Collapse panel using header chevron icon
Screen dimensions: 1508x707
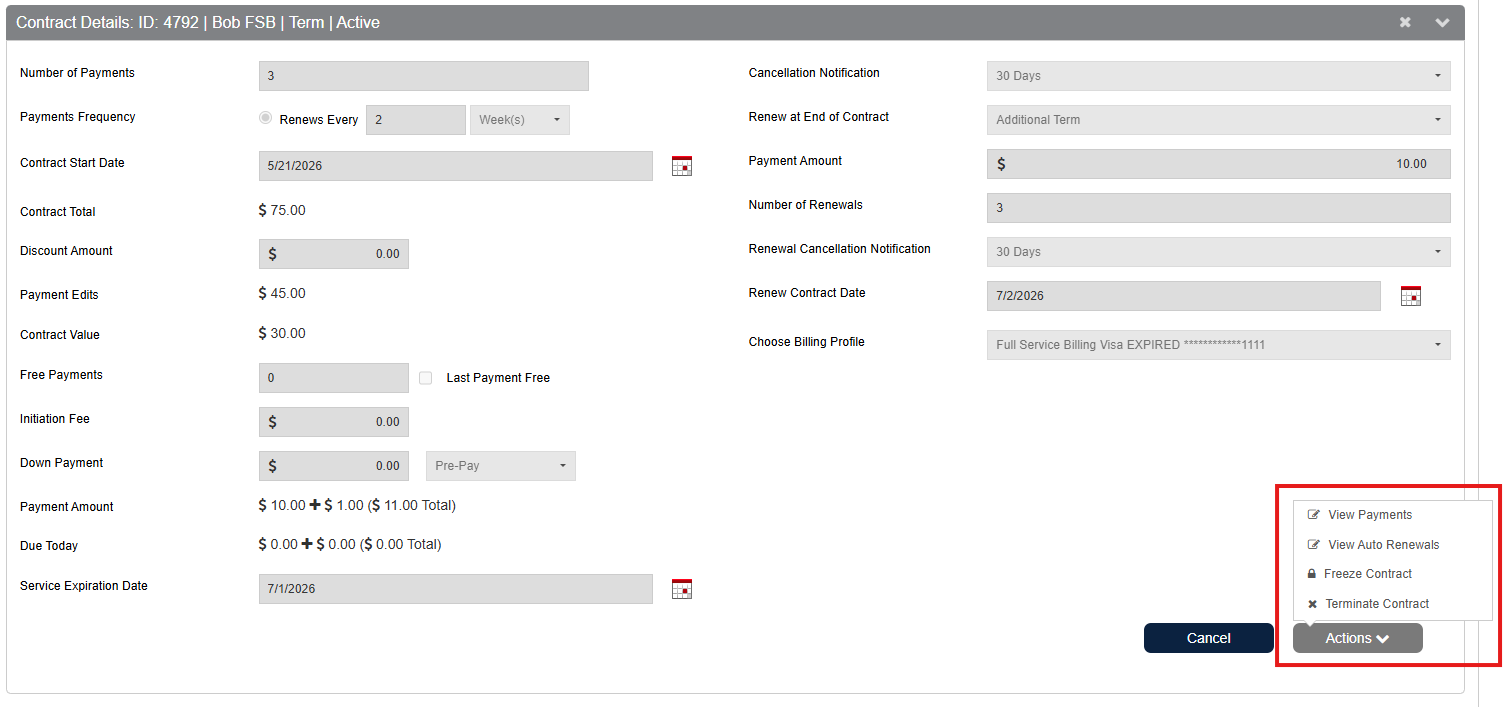[x=1442, y=22]
